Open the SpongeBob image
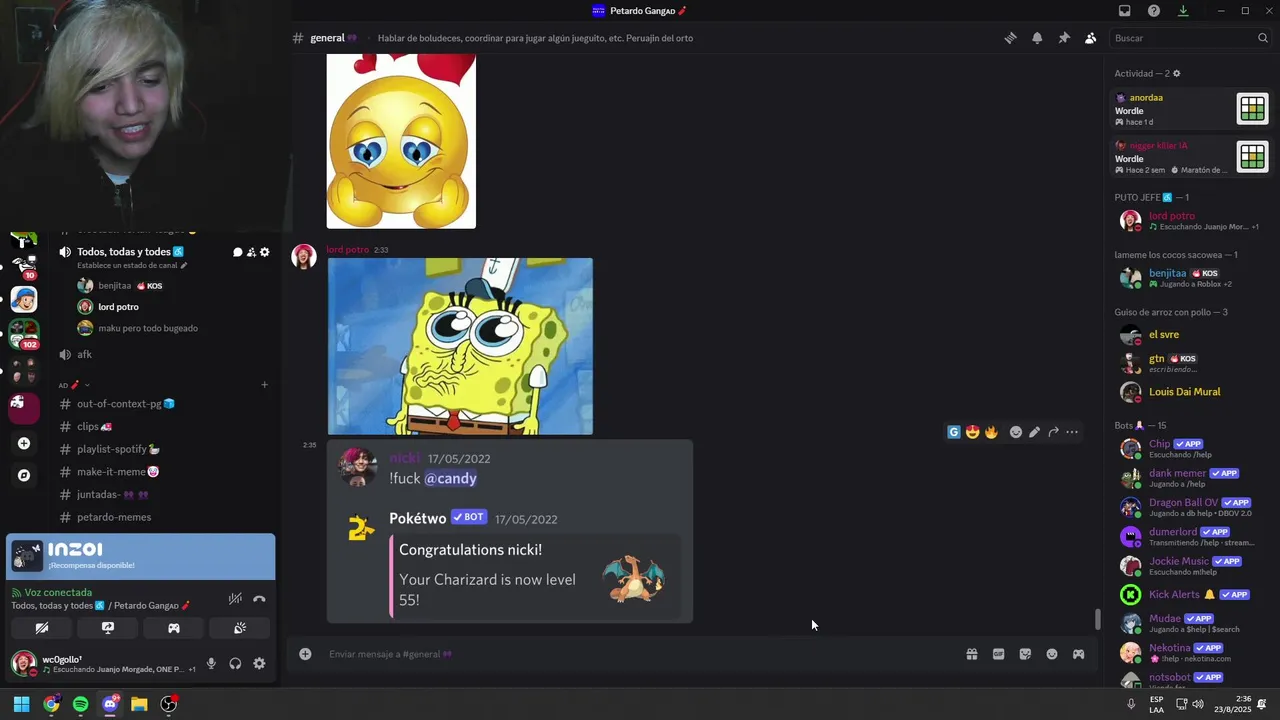Screen dimensions: 1280x720 coord(460,346)
